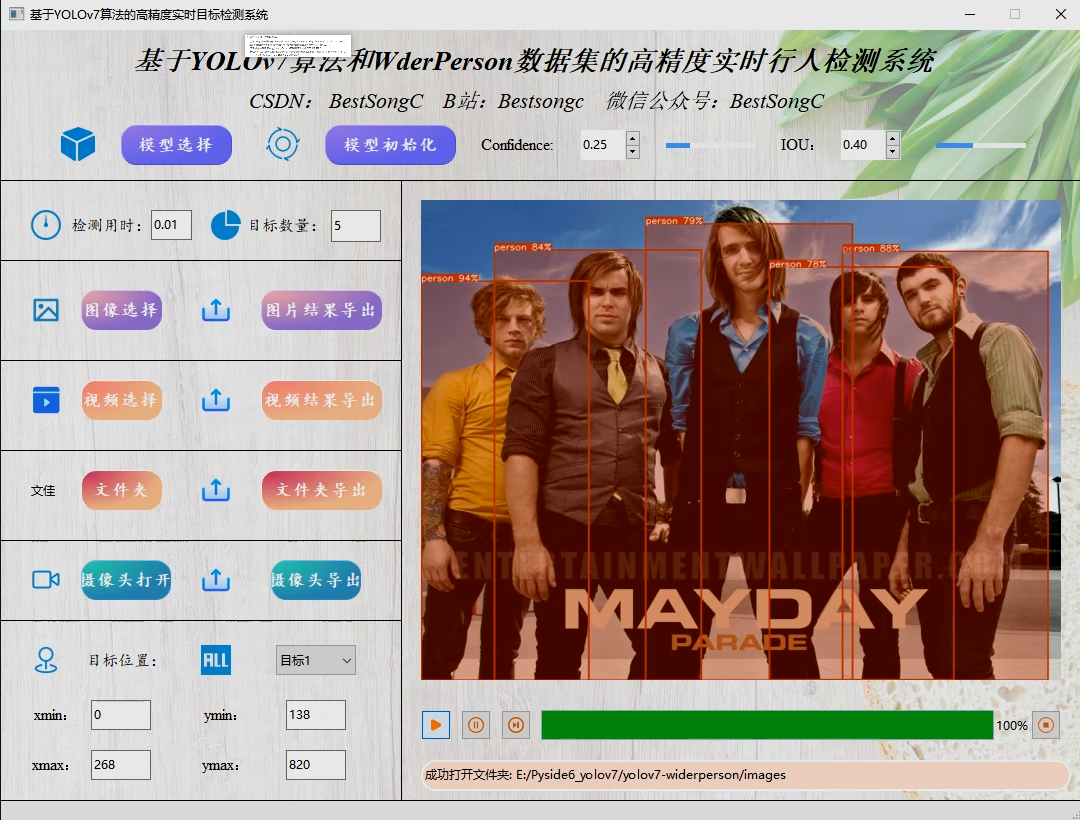The width and height of the screenshot is (1080, 820).
Task: Adjust the IOU slider
Action: 981,145
